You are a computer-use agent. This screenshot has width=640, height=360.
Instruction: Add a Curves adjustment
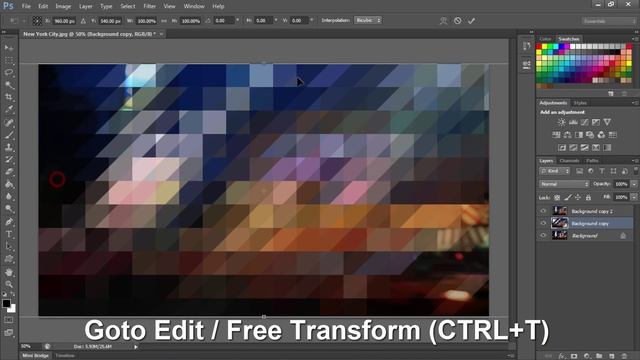coord(584,122)
